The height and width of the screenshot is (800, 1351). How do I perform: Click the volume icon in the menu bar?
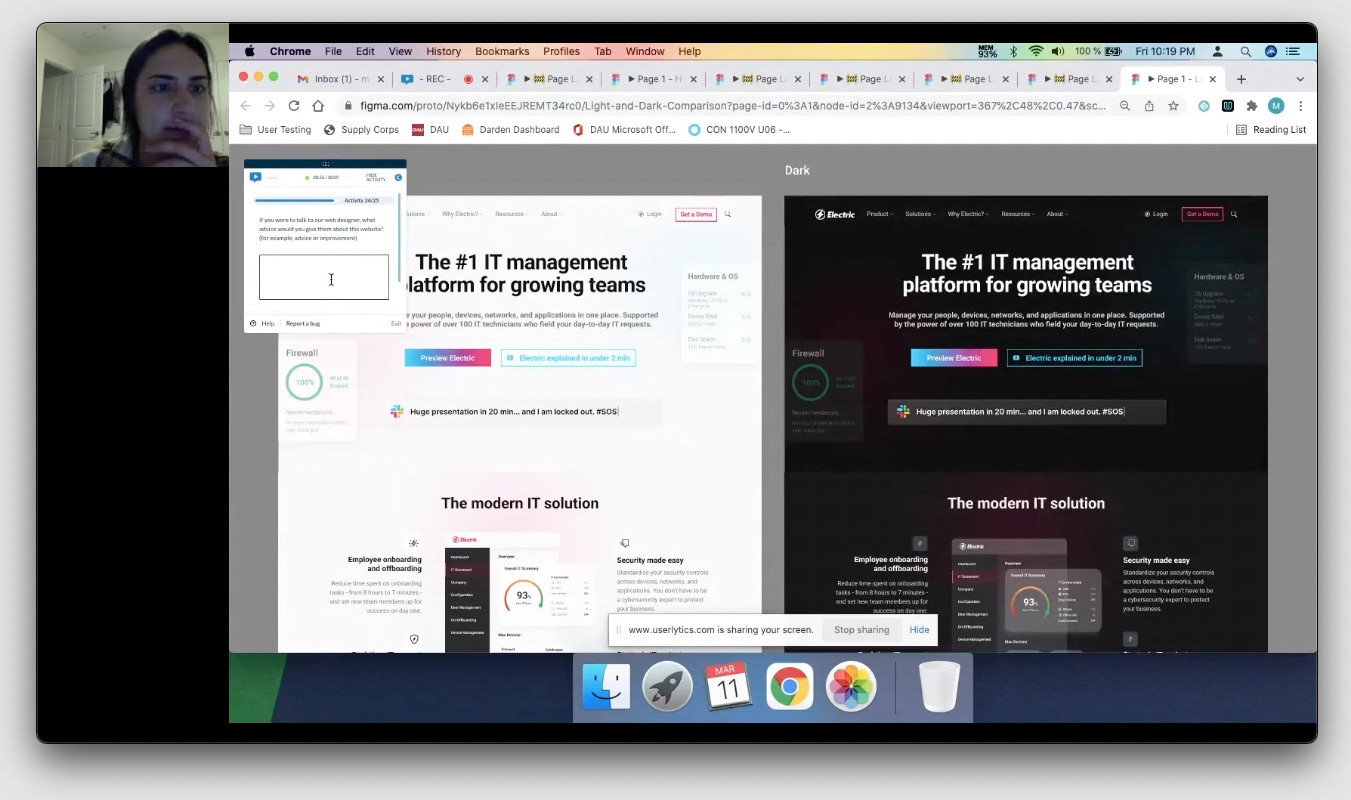[x=1060, y=51]
